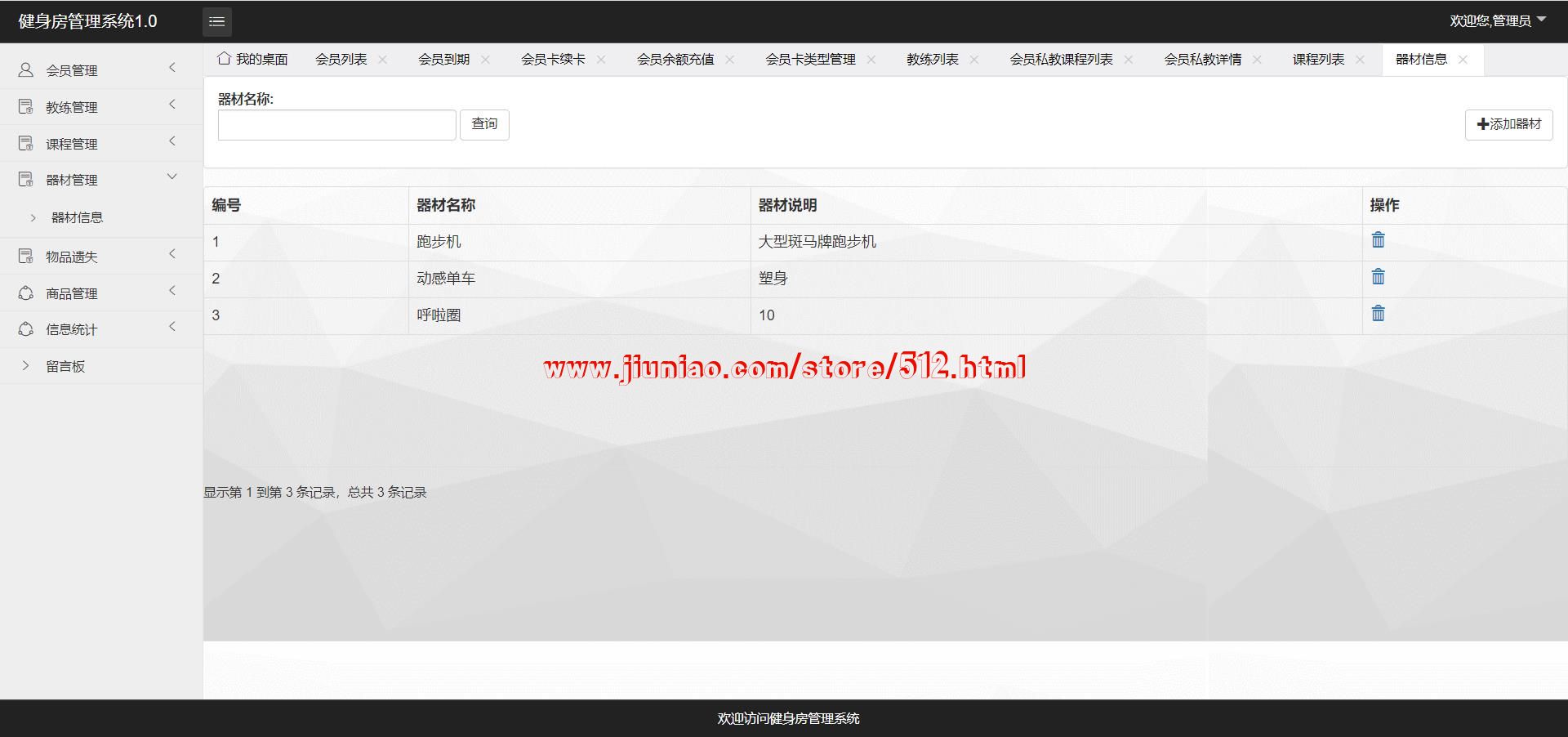The image size is (1568, 737).
Task: Switch to the 会员列表 tab
Action: click(x=341, y=60)
